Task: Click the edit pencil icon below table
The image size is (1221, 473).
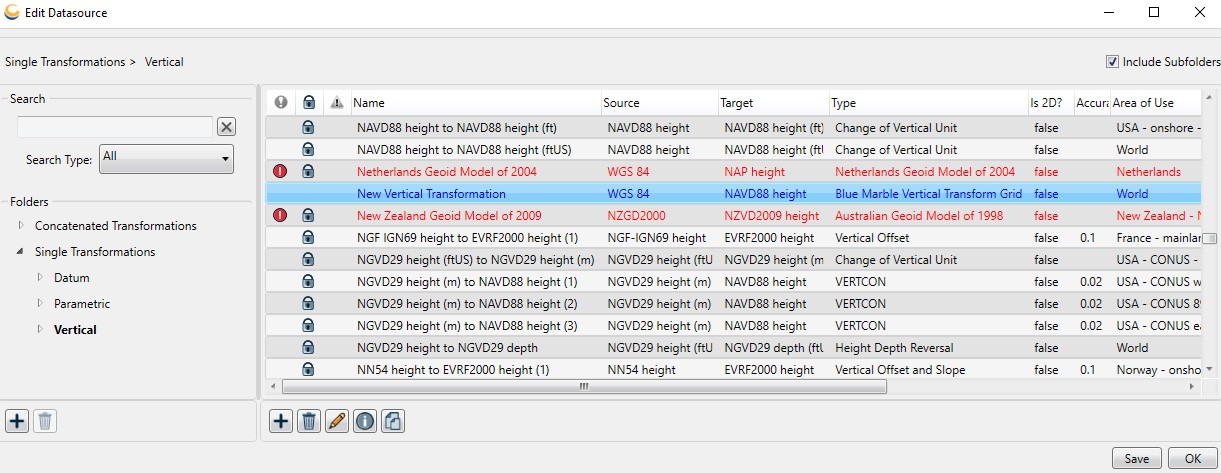Action: point(337,421)
